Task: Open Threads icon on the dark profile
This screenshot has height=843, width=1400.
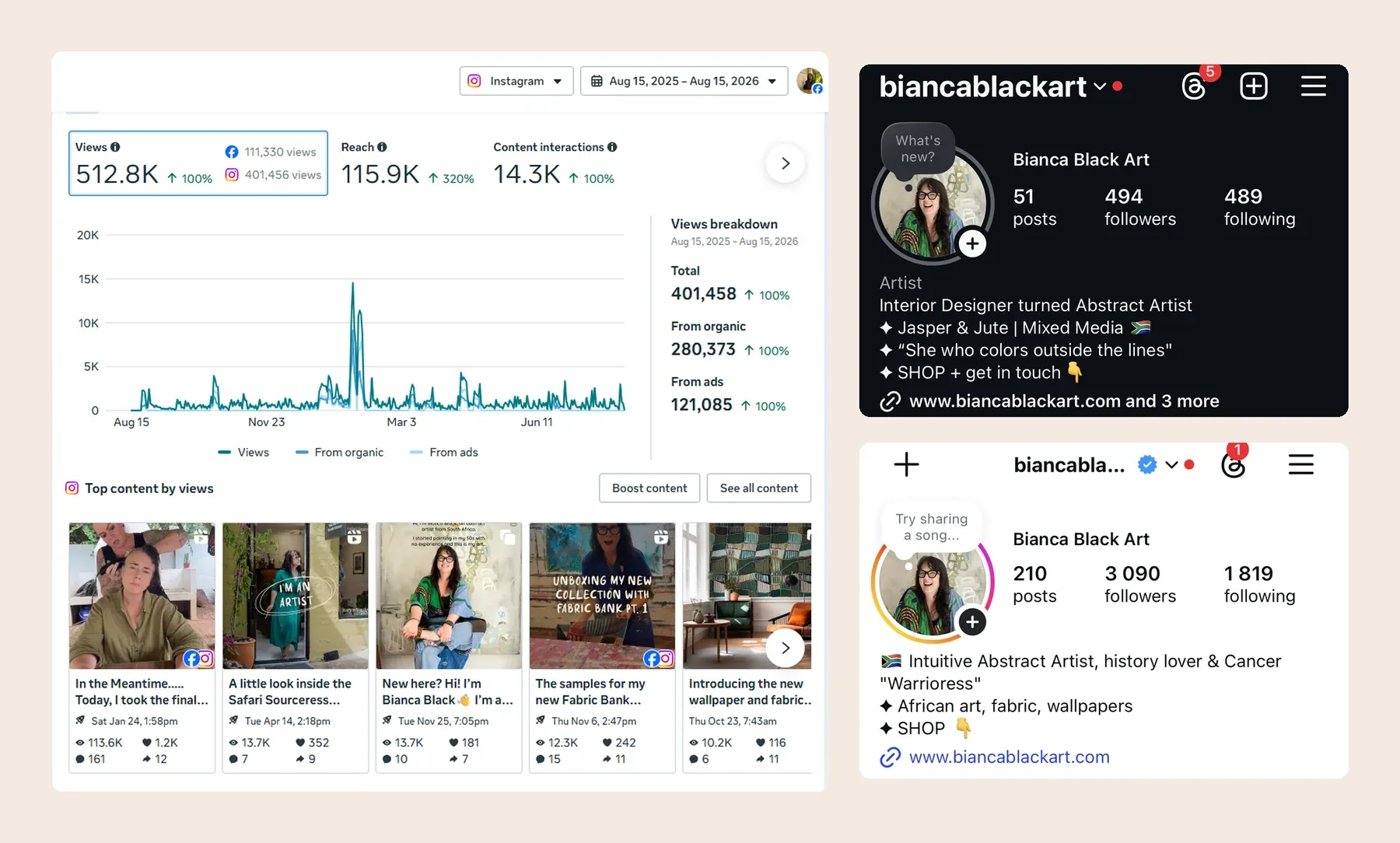Action: [x=1193, y=86]
